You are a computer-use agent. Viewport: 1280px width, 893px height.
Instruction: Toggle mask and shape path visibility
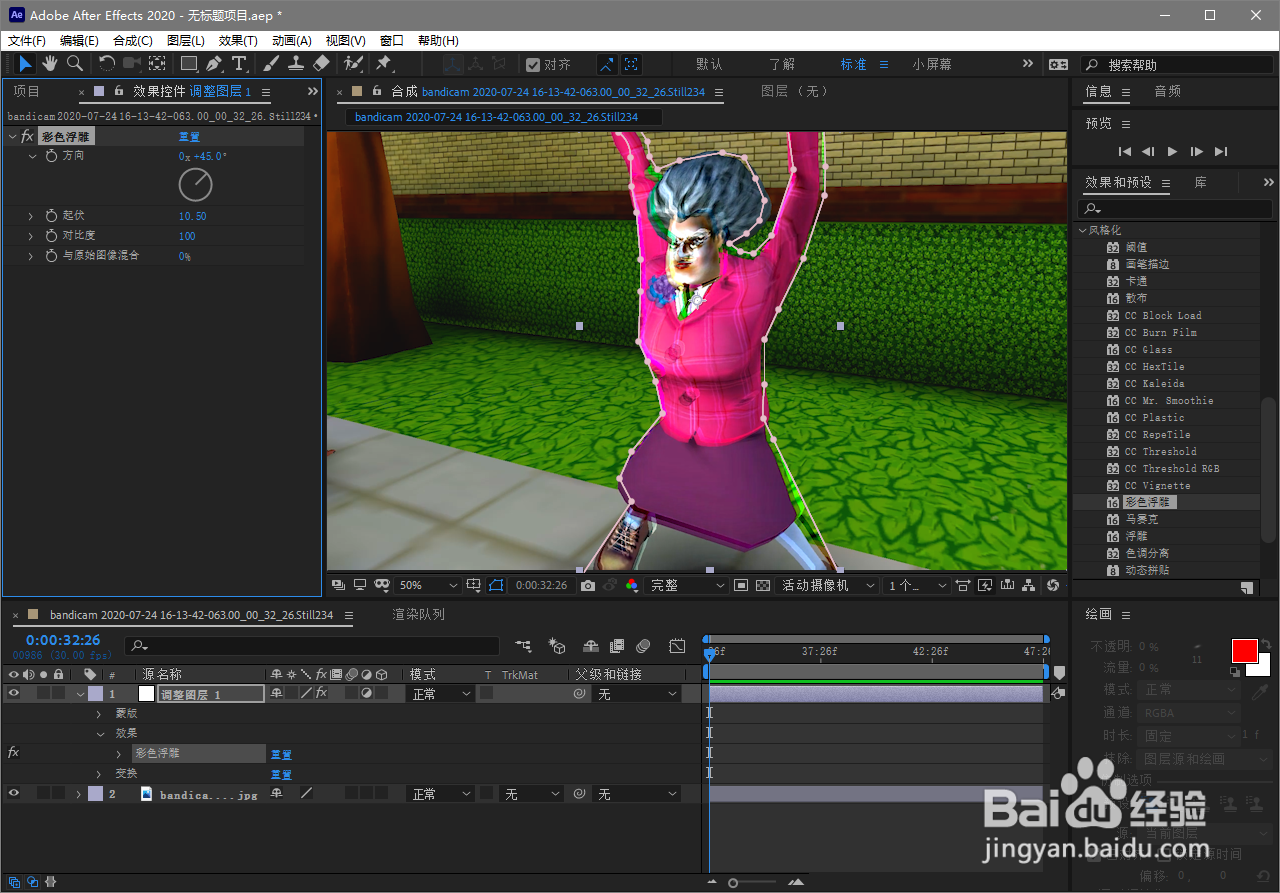496,585
